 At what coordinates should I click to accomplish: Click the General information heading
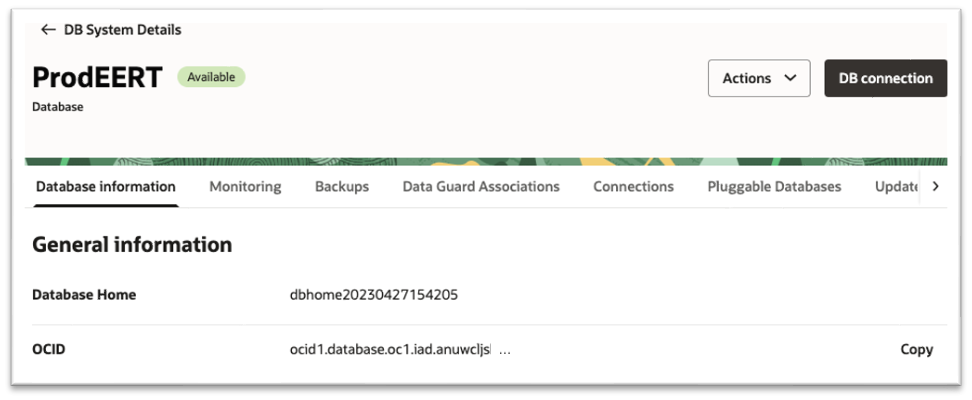[132, 245]
